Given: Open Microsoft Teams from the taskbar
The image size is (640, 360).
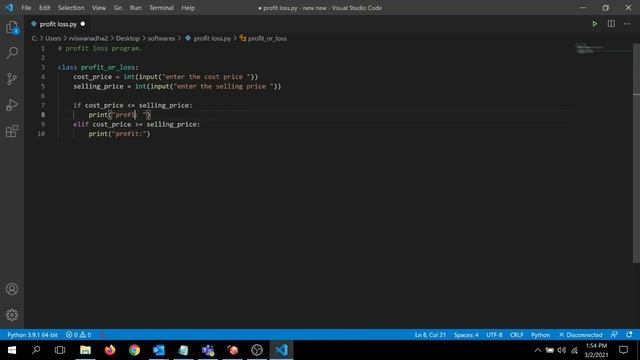Looking at the screenshot, I should (208, 350).
